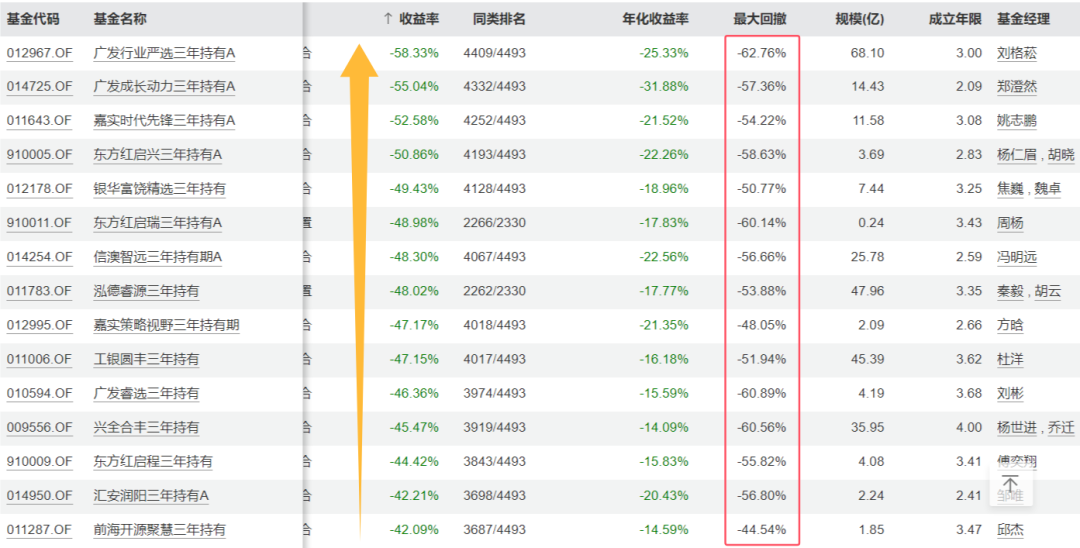
Task: Open fund code 011783.OF
Action: pos(39,291)
